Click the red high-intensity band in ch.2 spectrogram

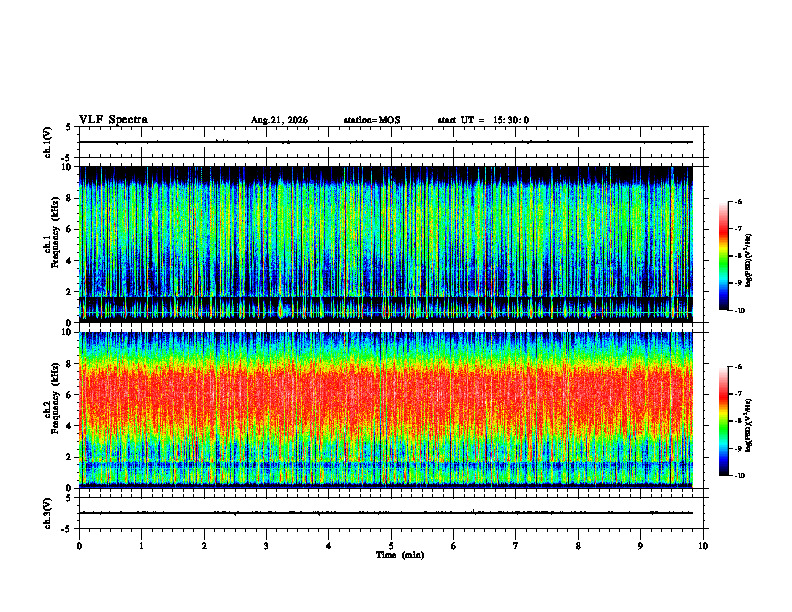[386, 396]
